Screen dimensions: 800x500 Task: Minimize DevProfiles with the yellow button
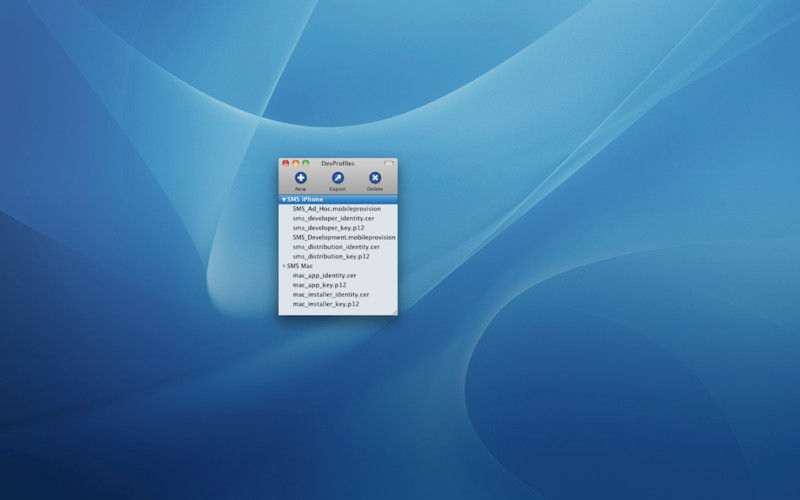(x=295, y=163)
